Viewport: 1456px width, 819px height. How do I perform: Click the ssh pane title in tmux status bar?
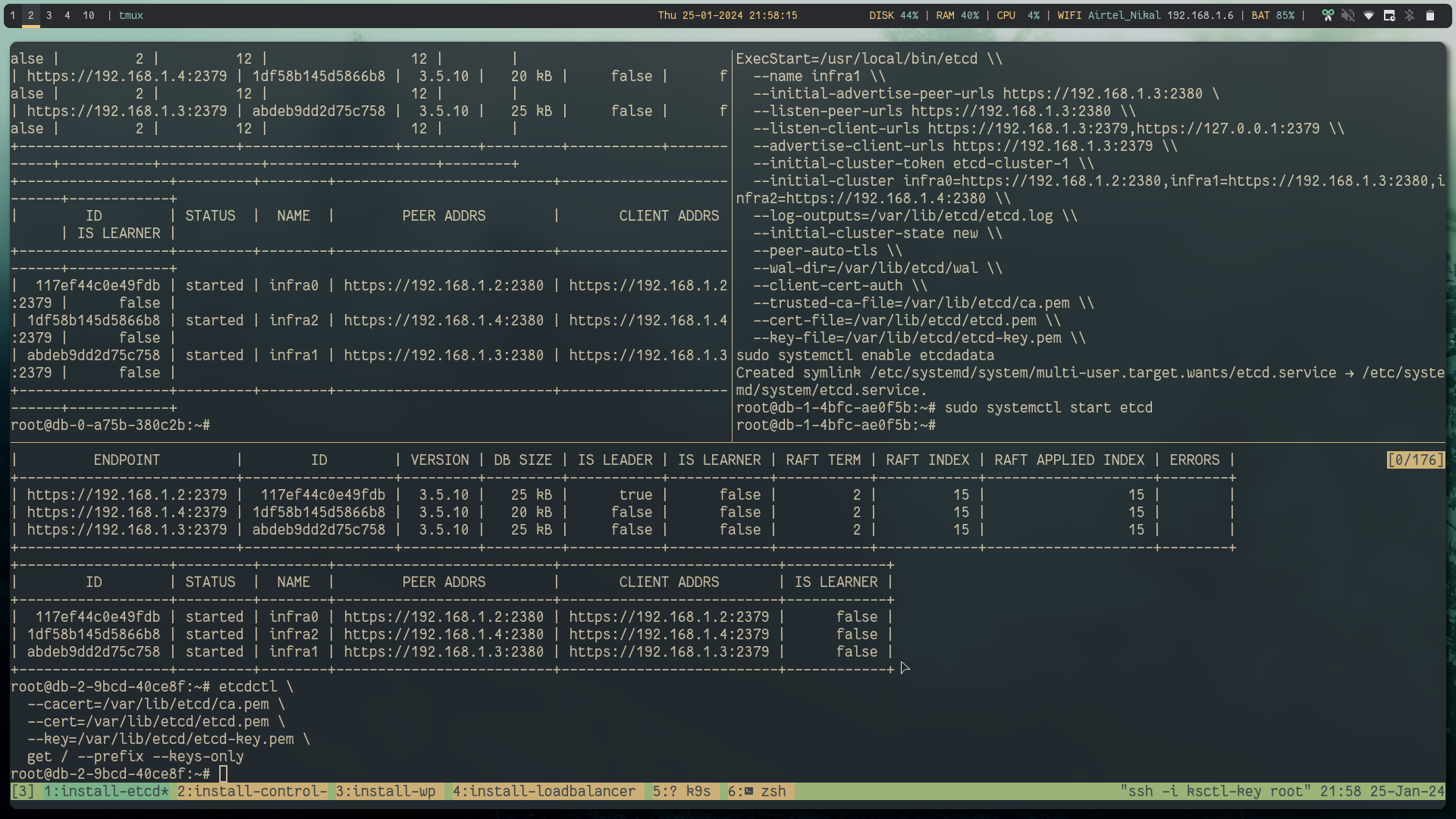click(1215, 791)
